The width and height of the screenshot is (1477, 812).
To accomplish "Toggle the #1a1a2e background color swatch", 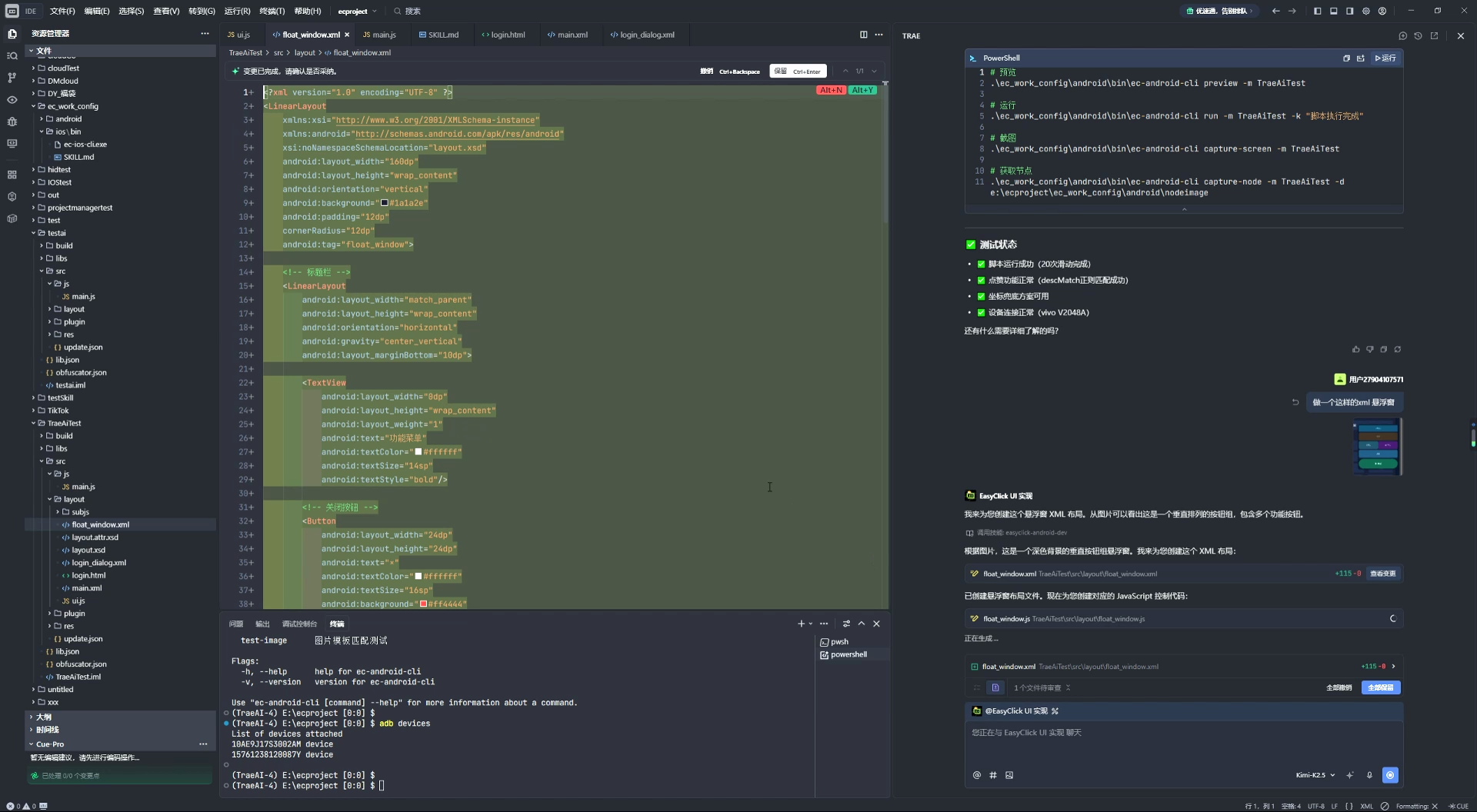I will pyautogui.click(x=385, y=203).
